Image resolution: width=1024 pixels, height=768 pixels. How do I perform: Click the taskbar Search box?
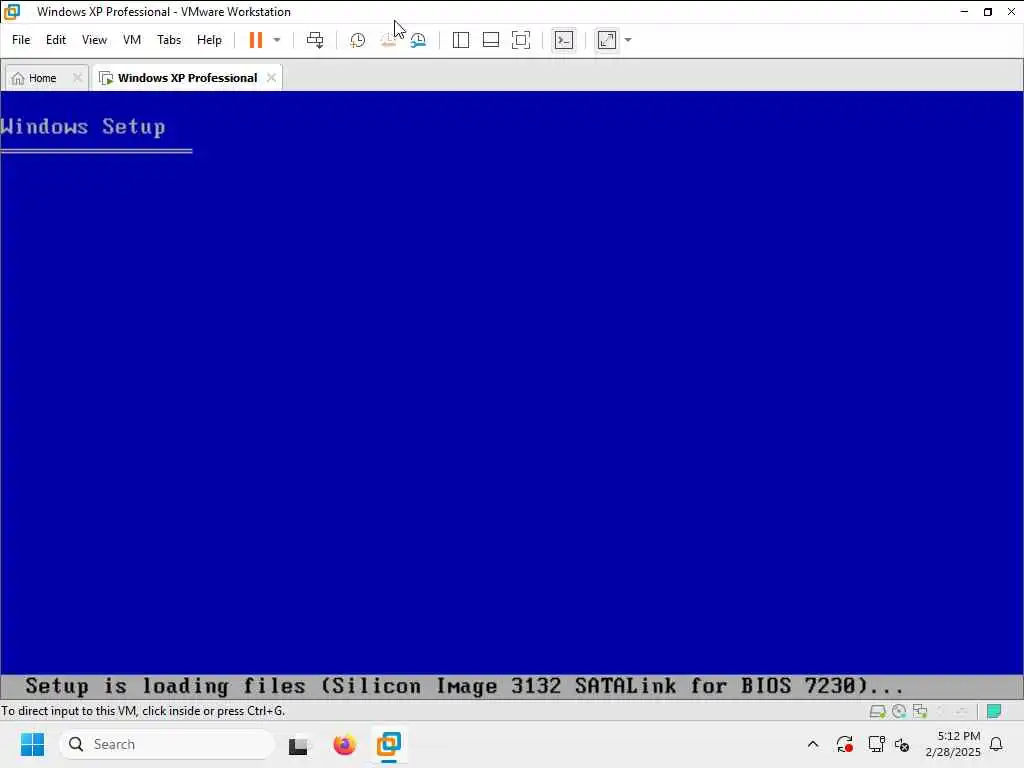[x=167, y=744]
